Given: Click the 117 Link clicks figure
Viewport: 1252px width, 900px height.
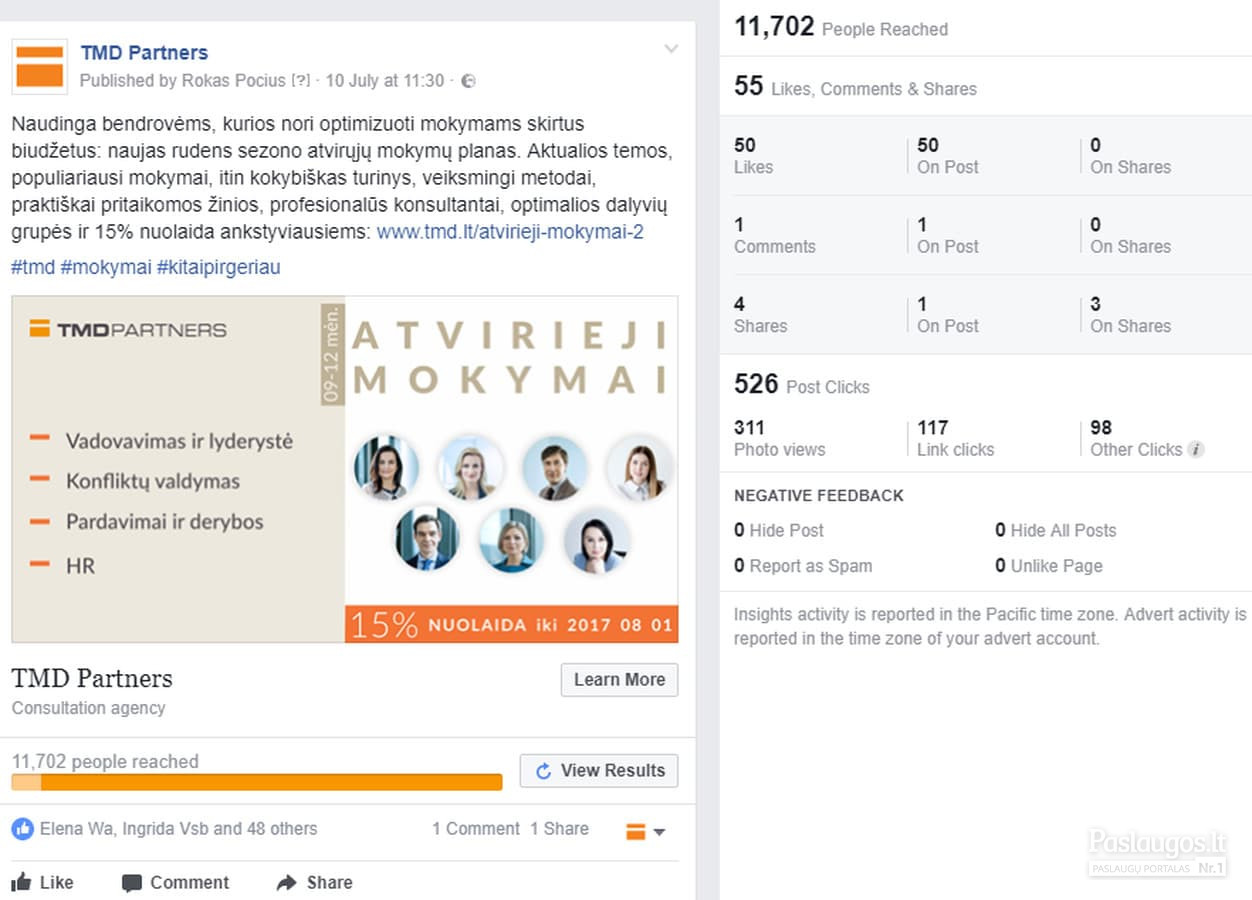Looking at the screenshot, I should point(956,438).
